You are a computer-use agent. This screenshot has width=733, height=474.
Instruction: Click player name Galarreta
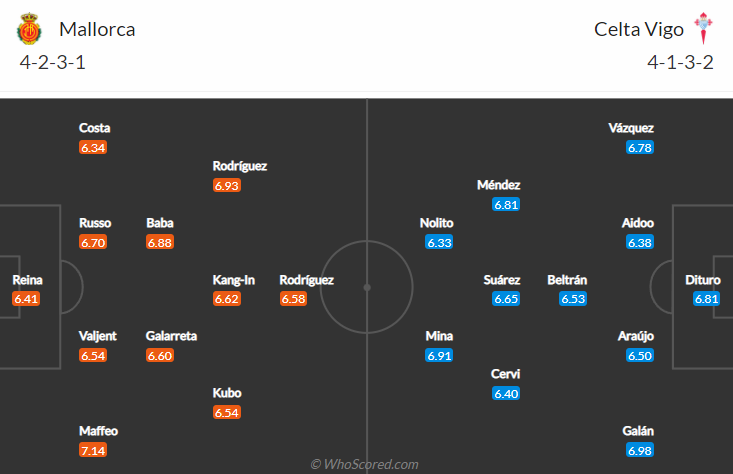coord(172,336)
